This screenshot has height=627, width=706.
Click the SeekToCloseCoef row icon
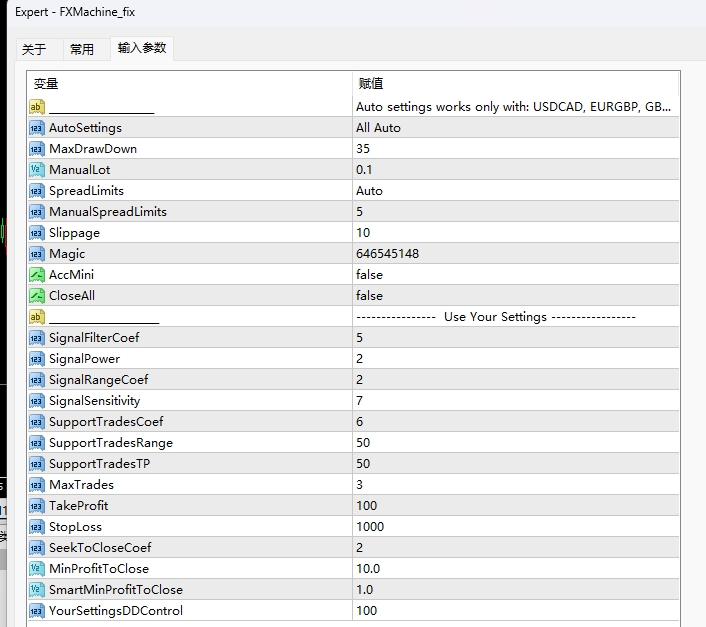[37, 548]
